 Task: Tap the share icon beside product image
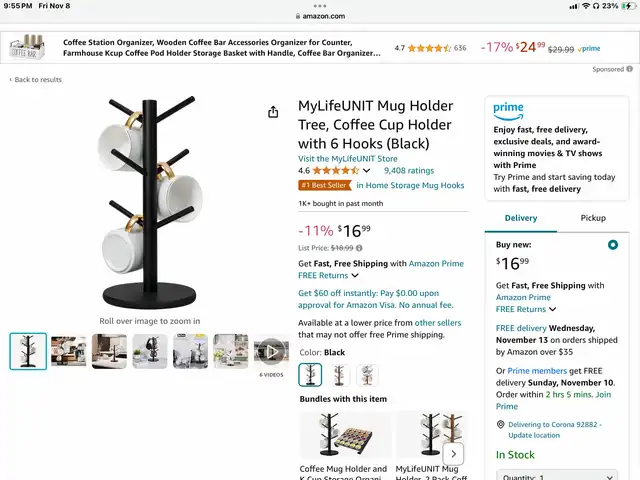pos(273,111)
